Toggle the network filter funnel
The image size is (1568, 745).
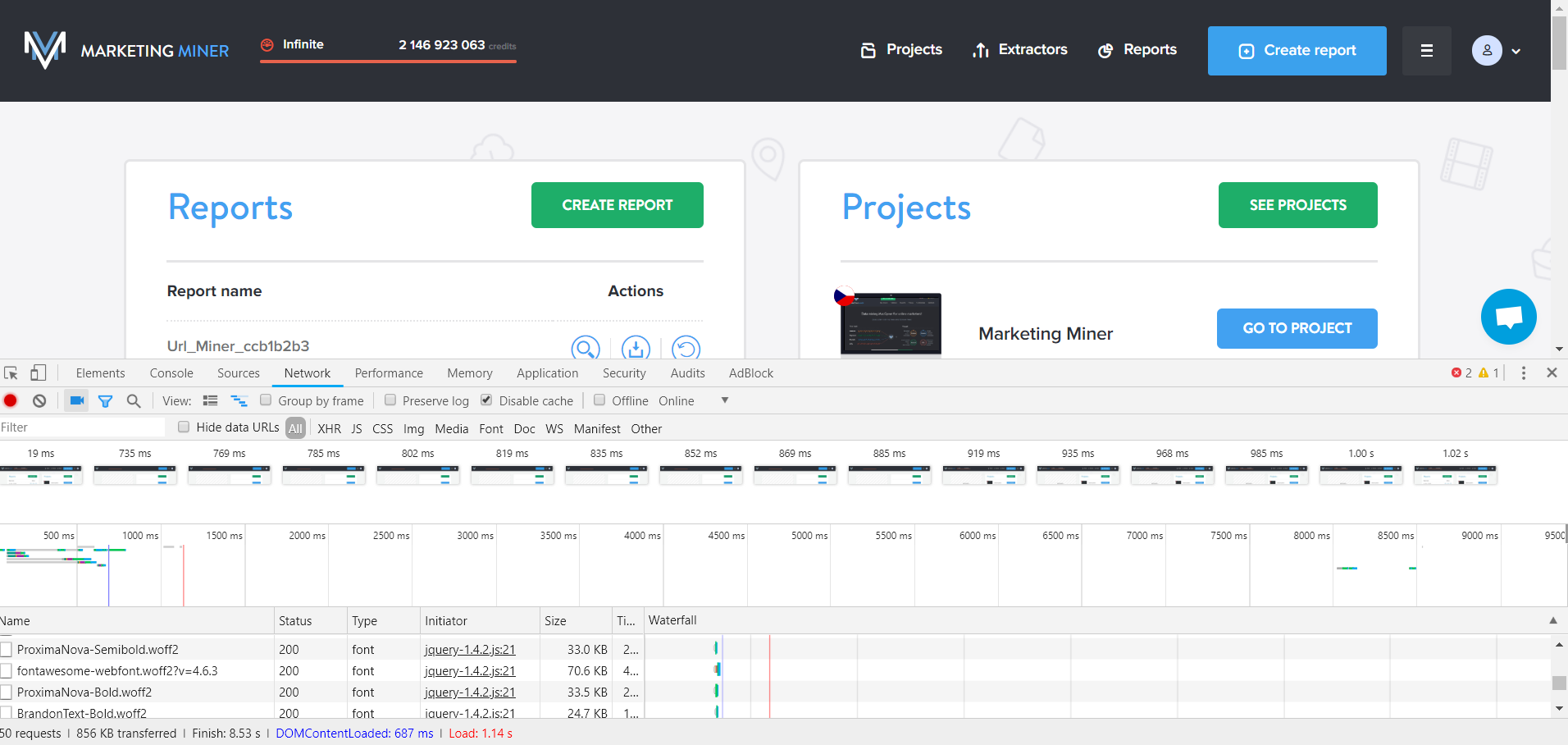click(105, 401)
